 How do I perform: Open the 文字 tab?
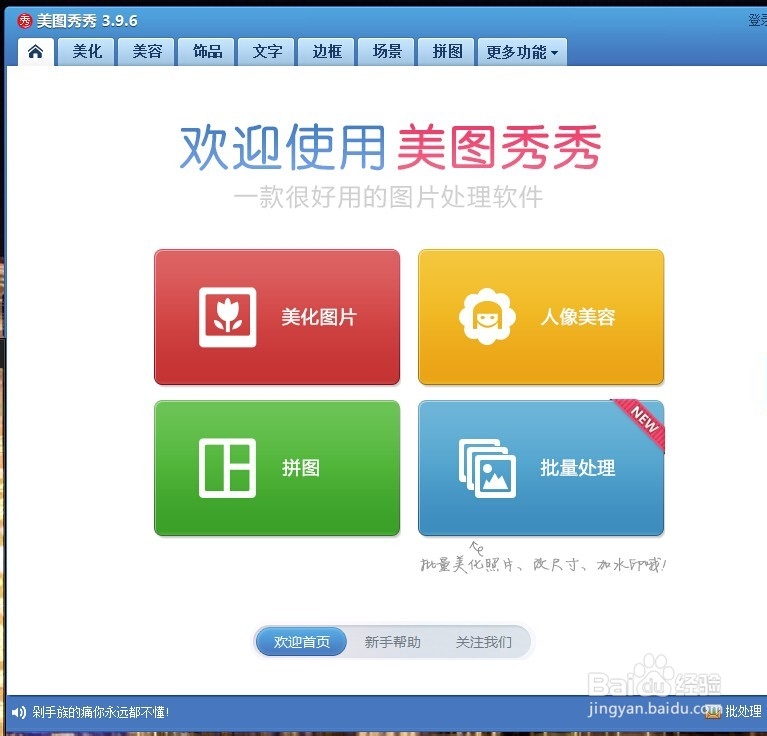[267, 51]
